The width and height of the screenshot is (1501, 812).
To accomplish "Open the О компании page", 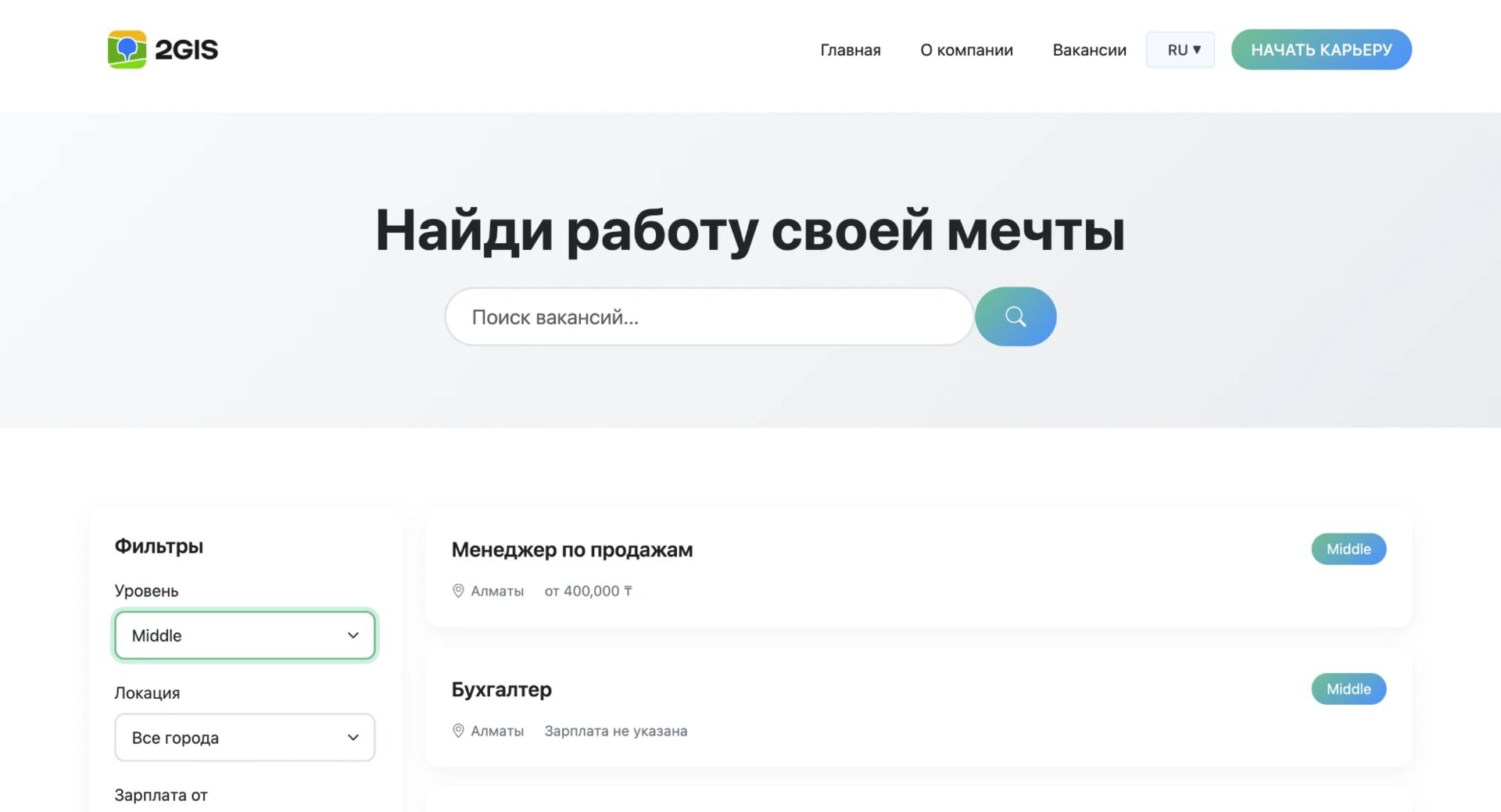I will pyautogui.click(x=966, y=50).
